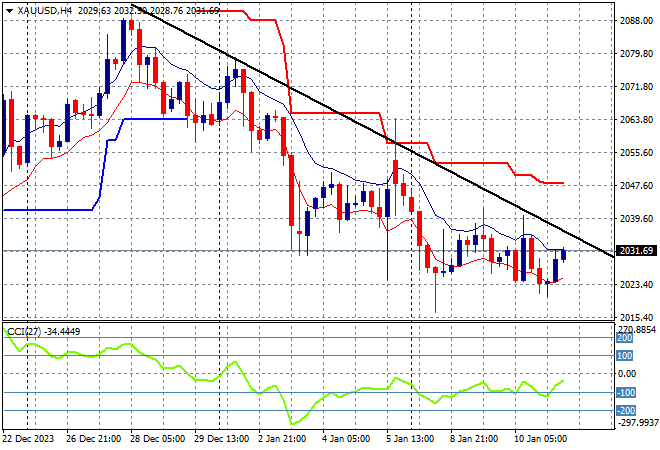Click the 2015.00 price axis label
660x450 pixels.
click(x=635, y=317)
